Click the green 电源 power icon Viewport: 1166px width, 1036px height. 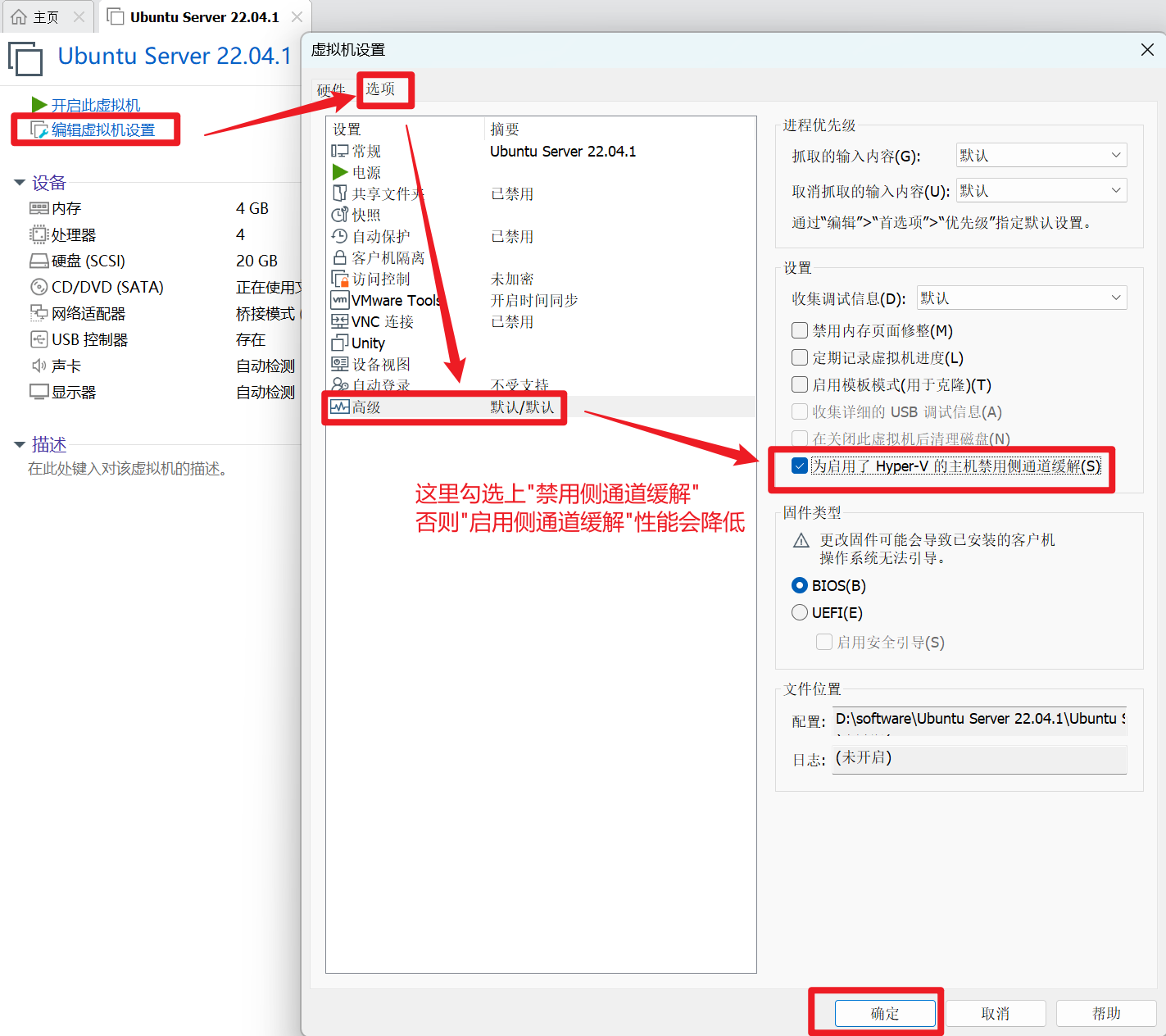pos(340,172)
